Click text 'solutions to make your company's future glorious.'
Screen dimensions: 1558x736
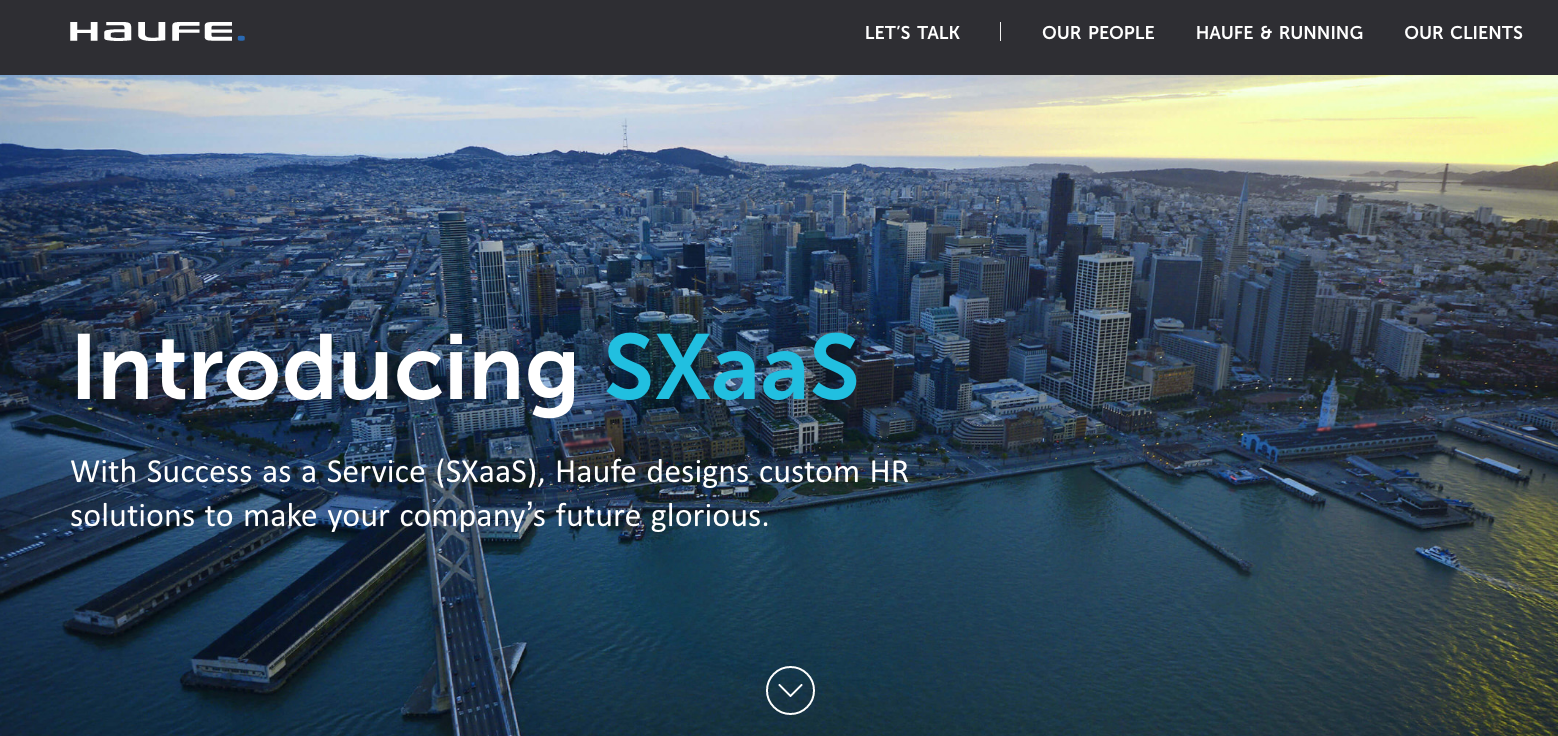(x=420, y=517)
